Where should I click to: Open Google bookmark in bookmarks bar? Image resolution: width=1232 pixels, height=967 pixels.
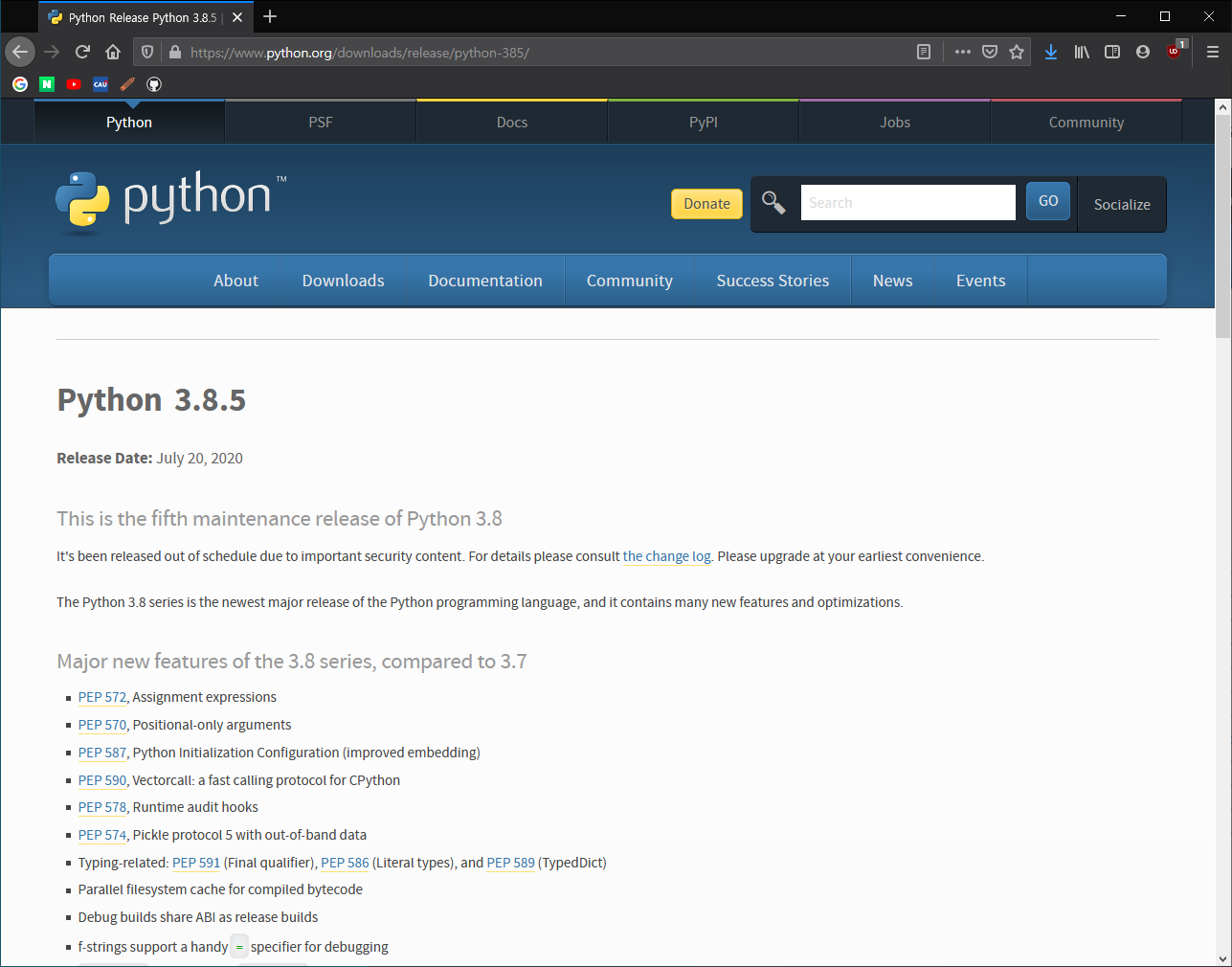(x=20, y=84)
